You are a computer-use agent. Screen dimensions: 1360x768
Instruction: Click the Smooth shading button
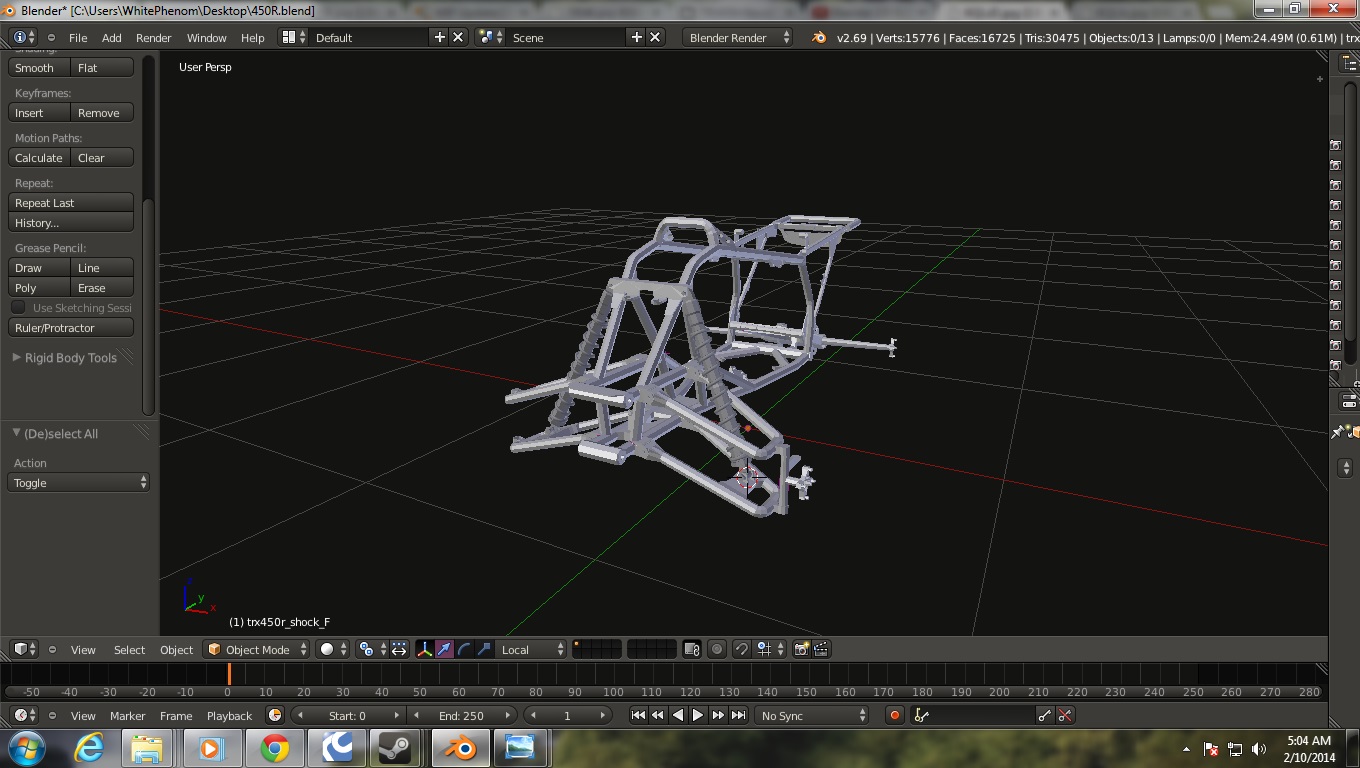(40, 67)
